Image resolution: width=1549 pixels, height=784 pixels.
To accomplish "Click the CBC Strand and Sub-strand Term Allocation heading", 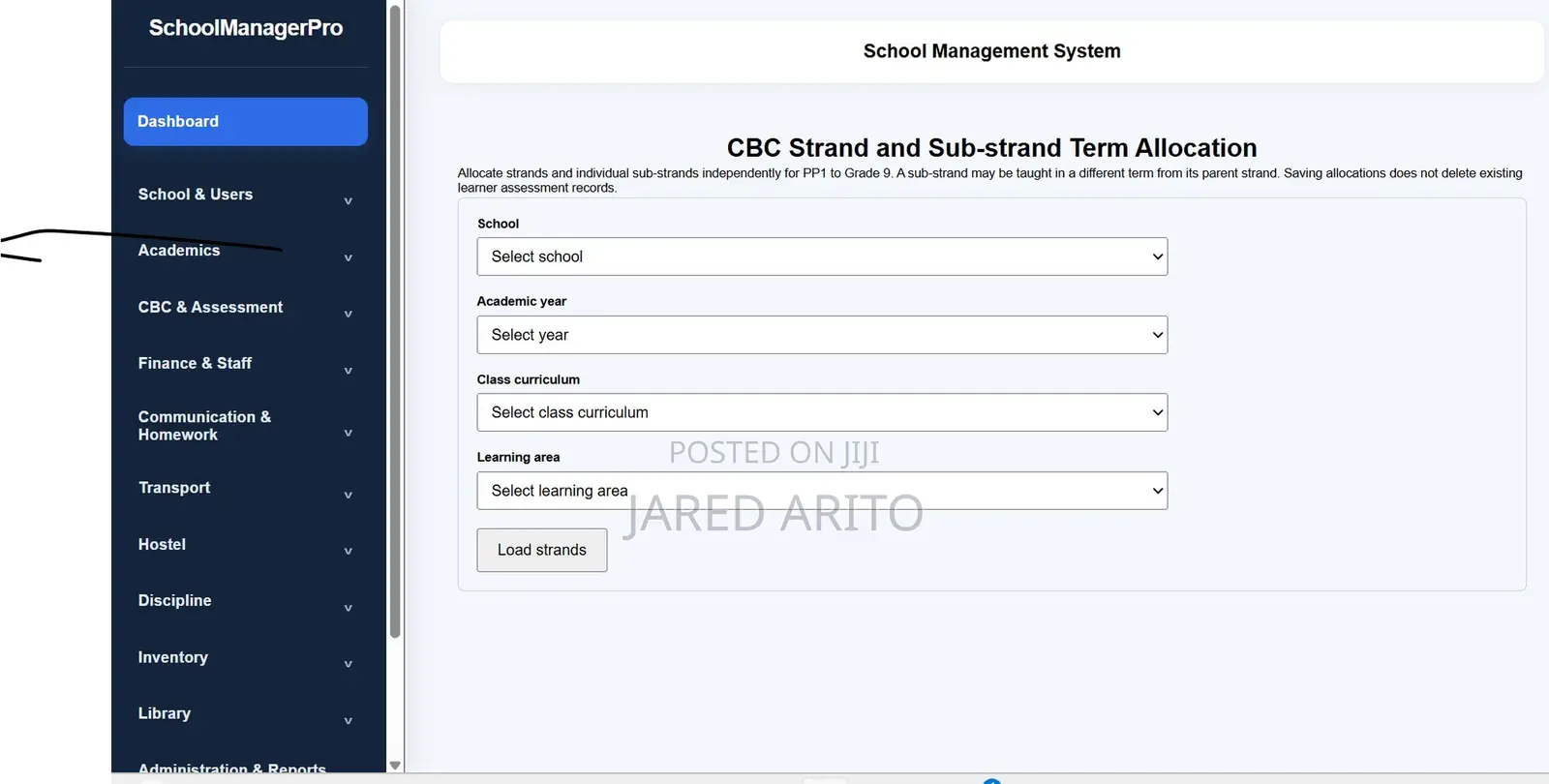I will (991, 148).
